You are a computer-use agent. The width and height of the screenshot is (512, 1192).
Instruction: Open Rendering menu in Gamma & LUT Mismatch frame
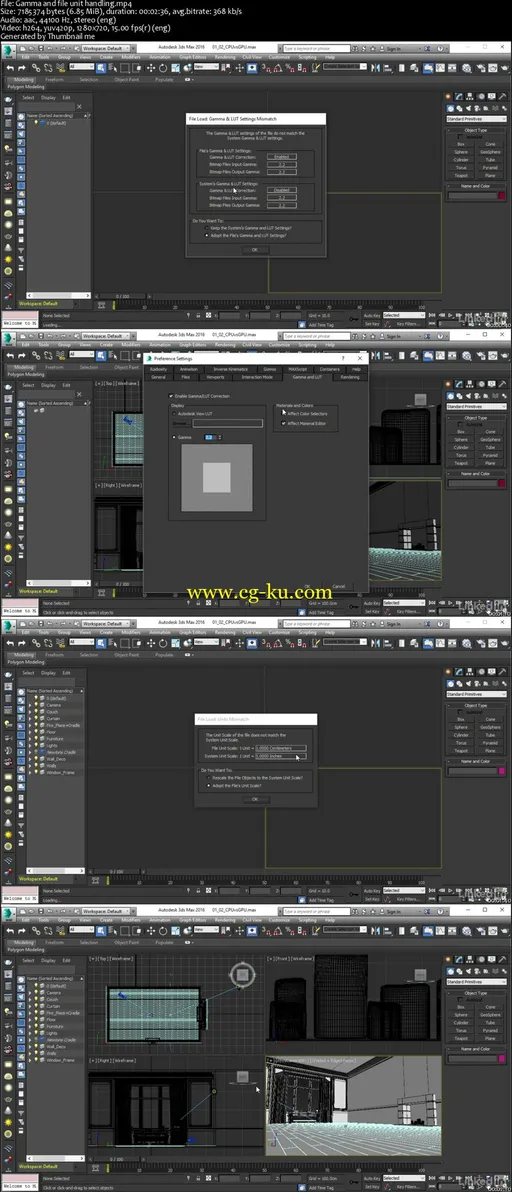pyautogui.click(x=225, y=57)
